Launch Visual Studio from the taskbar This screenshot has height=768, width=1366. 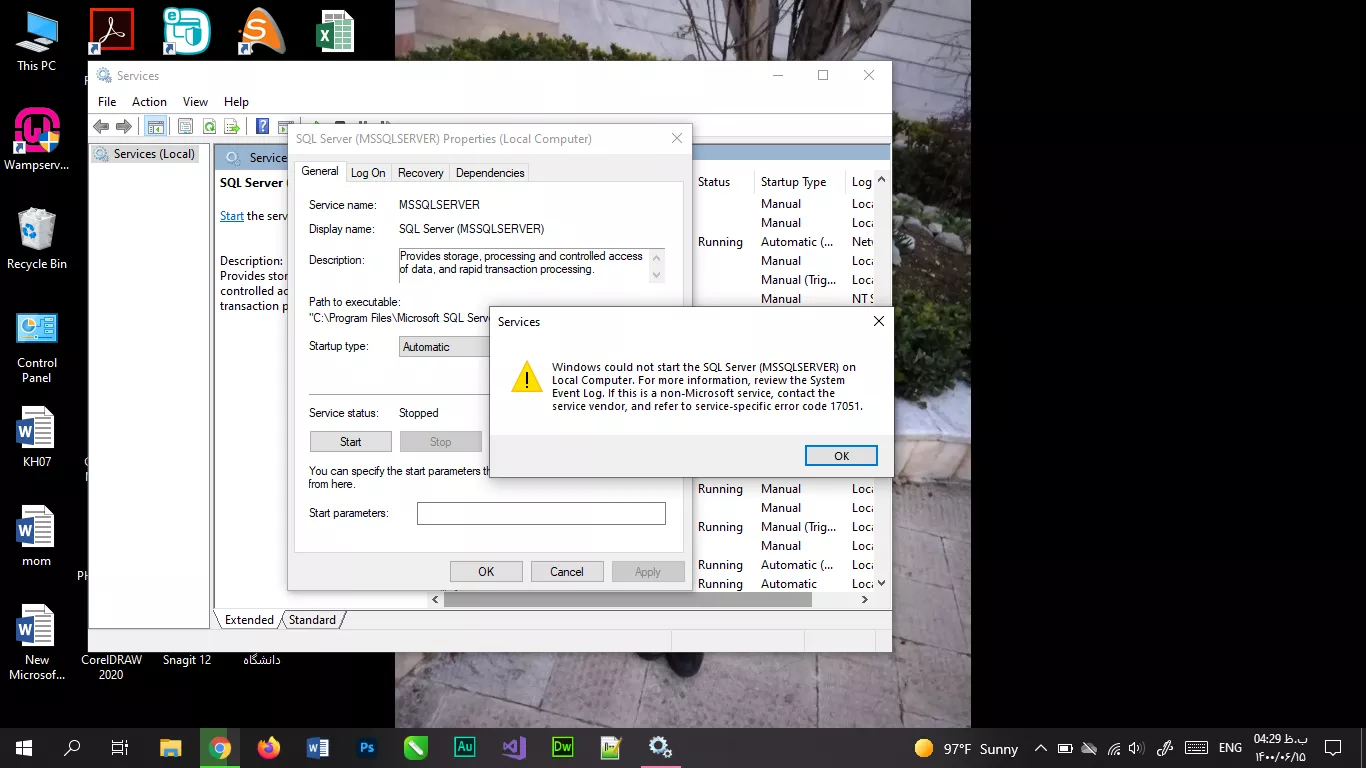pos(513,748)
